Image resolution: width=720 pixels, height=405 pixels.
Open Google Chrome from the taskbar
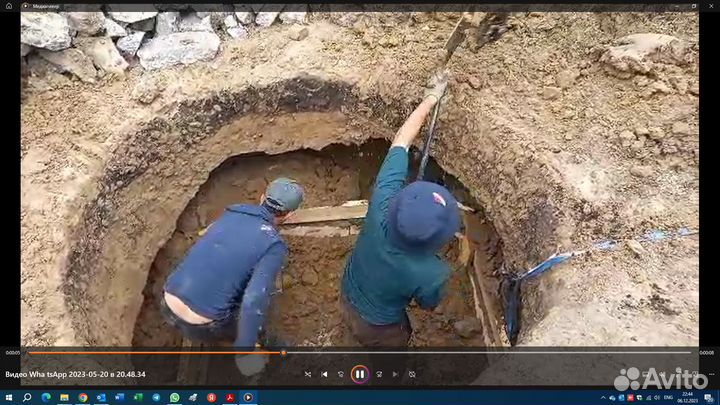coord(83,397)
